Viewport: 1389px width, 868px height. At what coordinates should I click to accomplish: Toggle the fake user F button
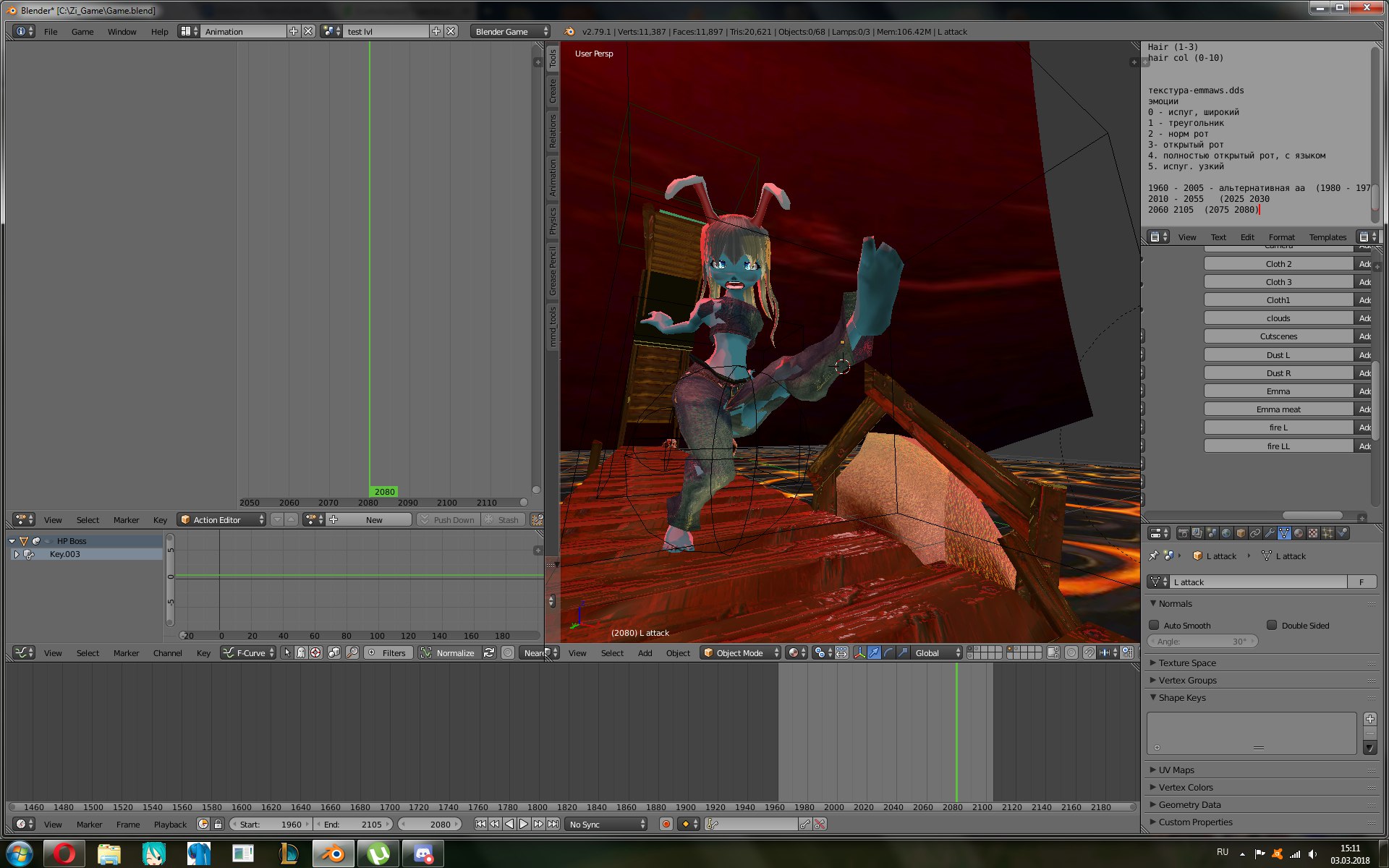pyautogui.click(x=1362, y=582)
